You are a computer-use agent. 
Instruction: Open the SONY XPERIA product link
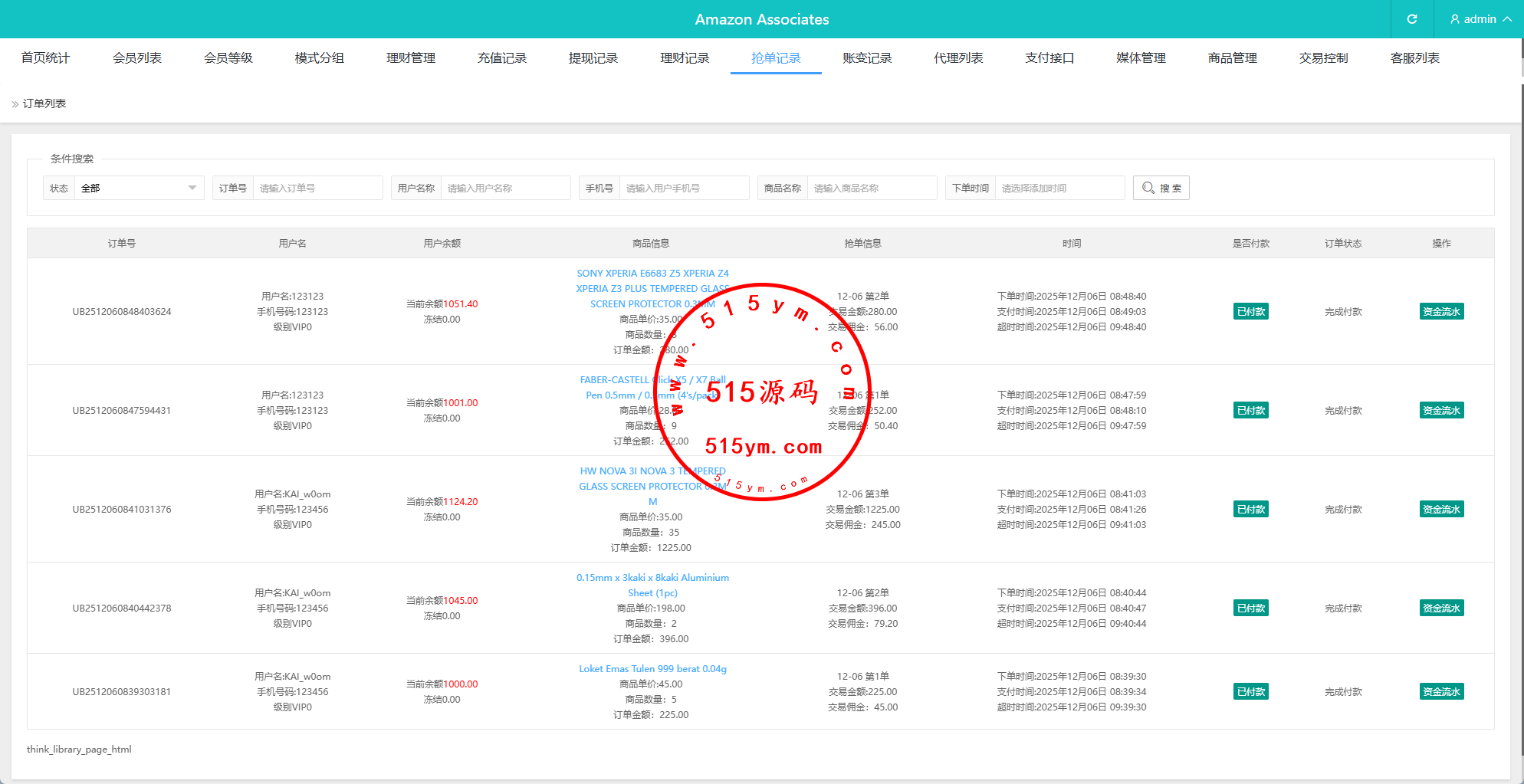pyautogui.click(x=652, y=274)
